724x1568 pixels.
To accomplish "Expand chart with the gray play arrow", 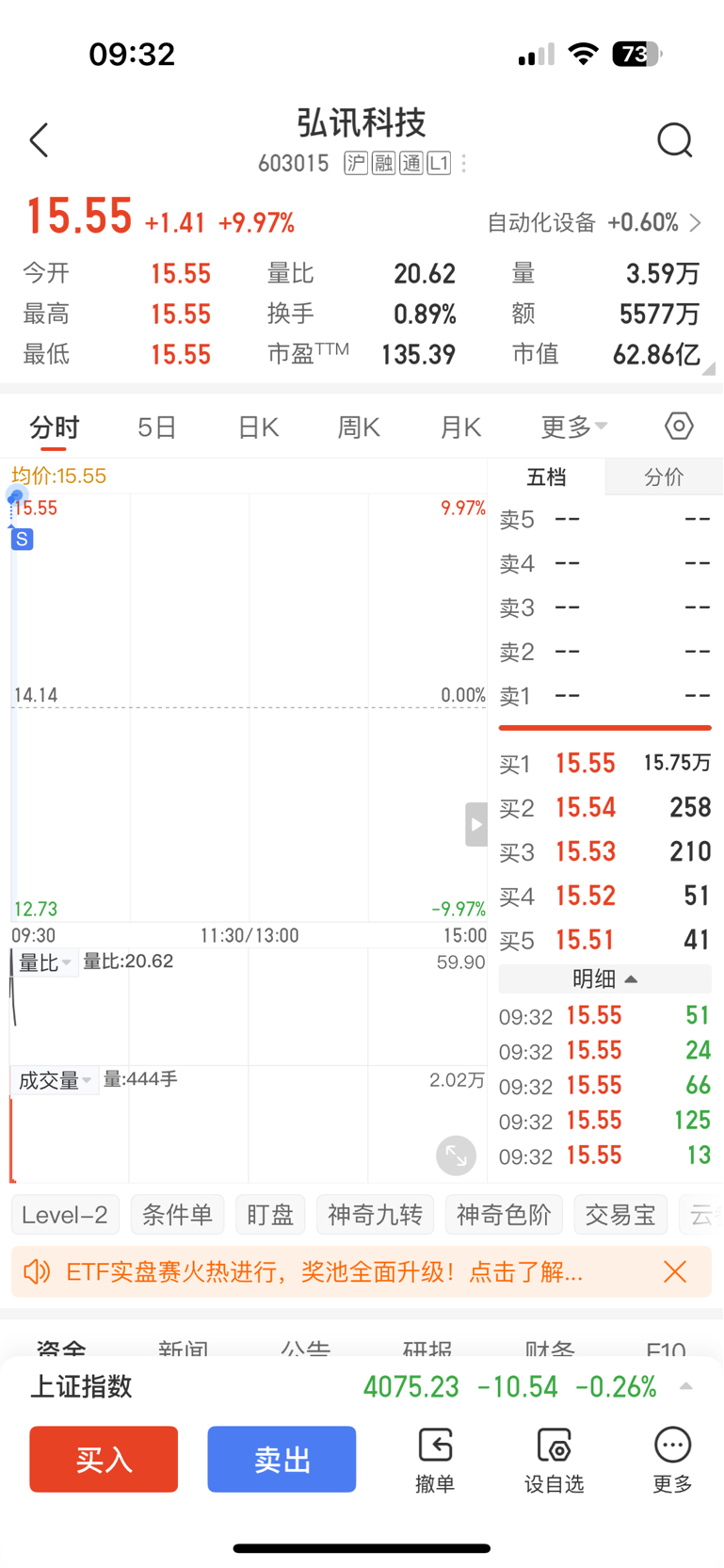I will pos(476,825).
